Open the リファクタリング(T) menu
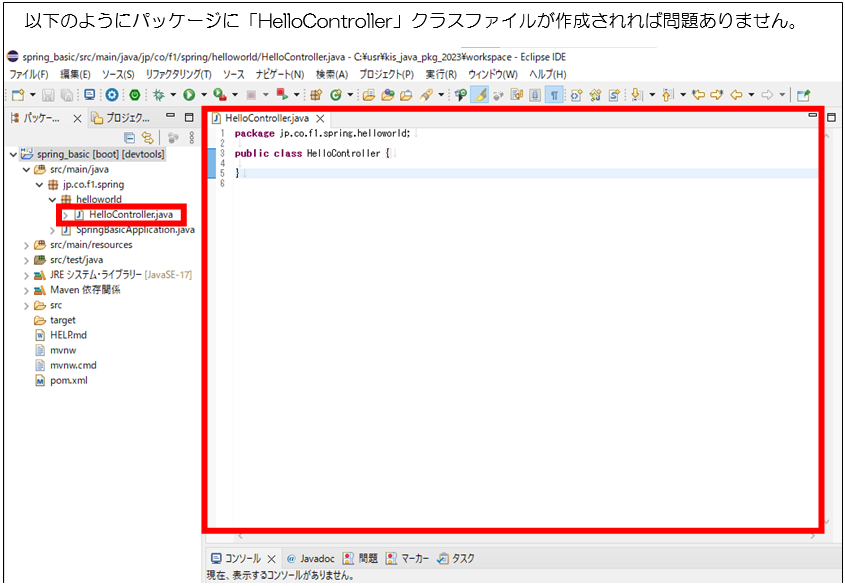 (178, 74)
